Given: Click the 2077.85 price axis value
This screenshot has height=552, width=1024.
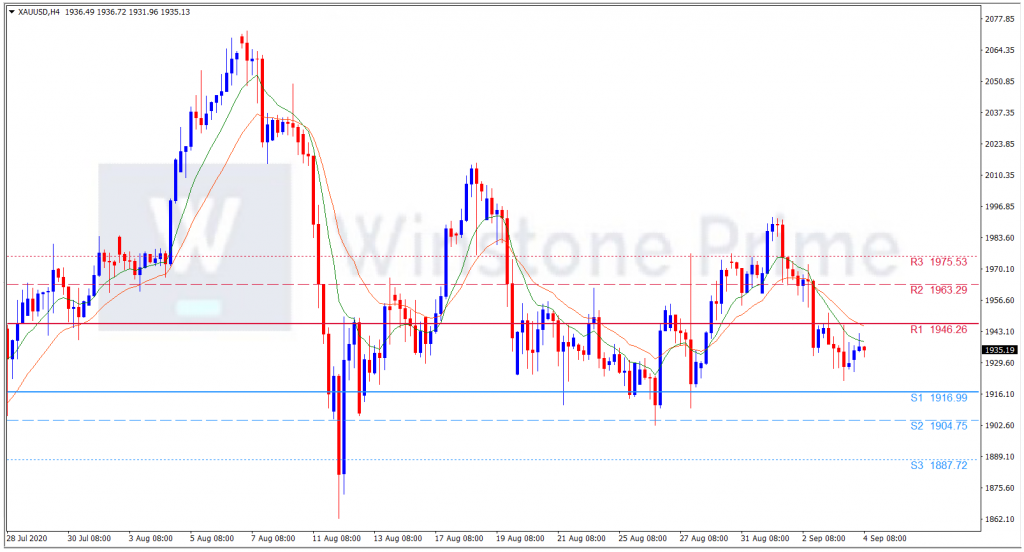Looking at the screenshot, I should 1000,19.
